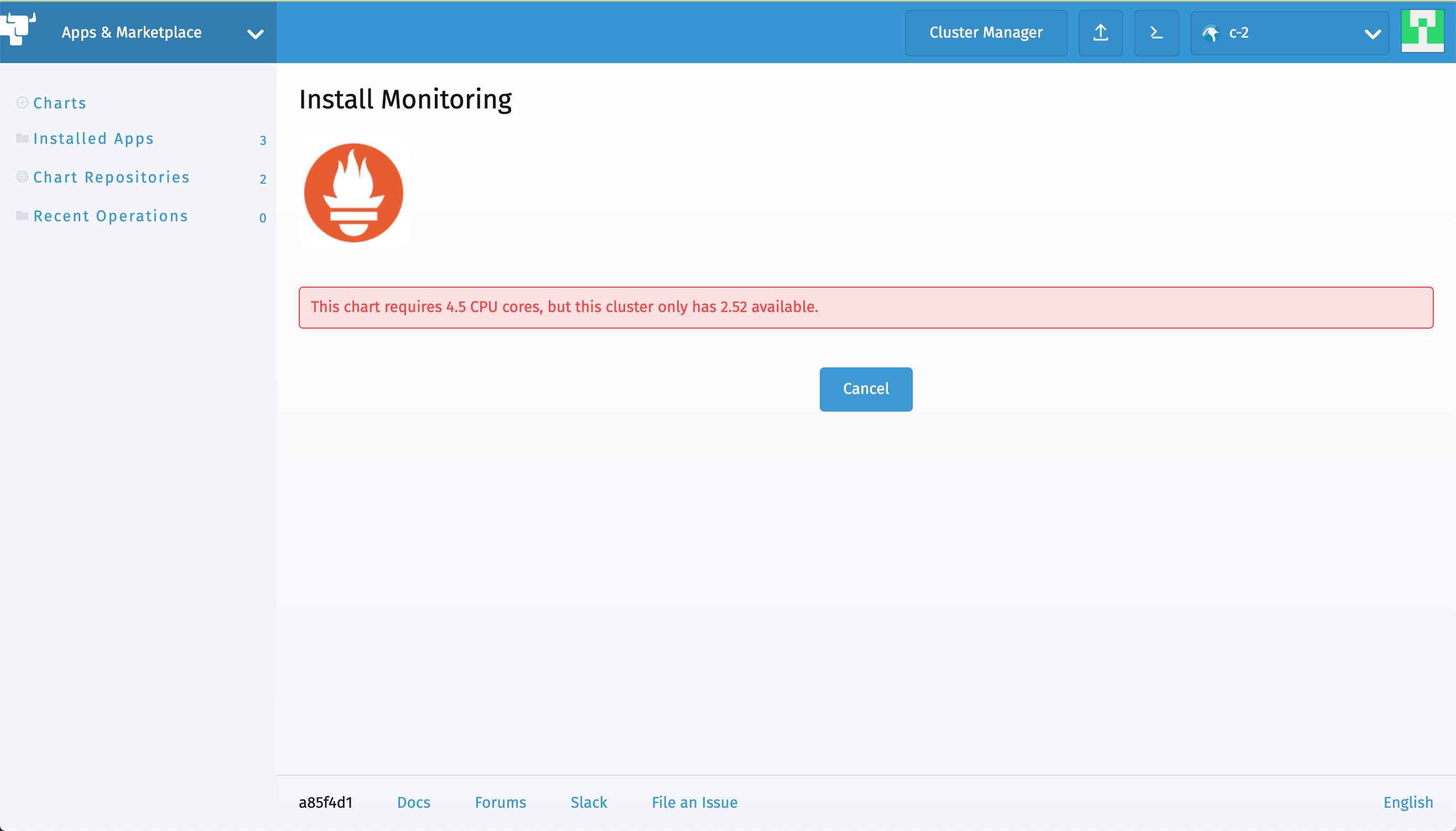Image resolution: width=1456 pixels, height=831 pixels.
Task: Open the English language selector
Action: click(1407, 802)
